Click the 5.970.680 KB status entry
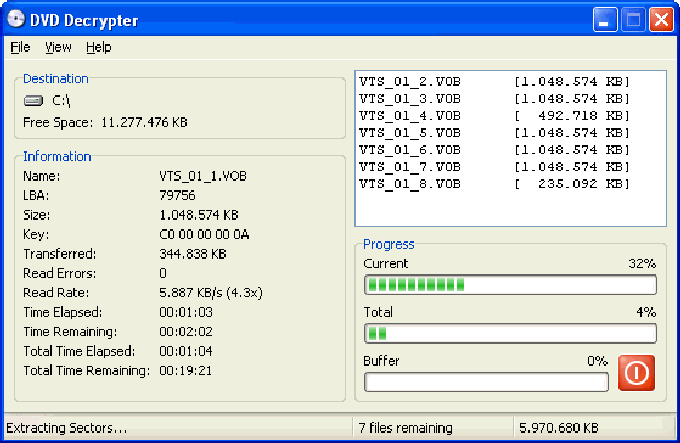This screenshot has height=443, width=680. [x=559, y=428]
